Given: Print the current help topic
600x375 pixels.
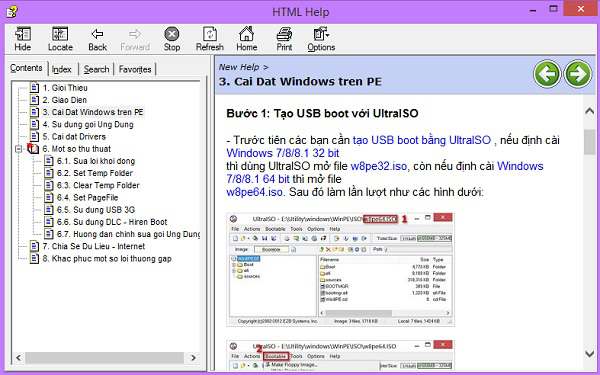Looking at the screenshot, I should [x=284, y=39].
